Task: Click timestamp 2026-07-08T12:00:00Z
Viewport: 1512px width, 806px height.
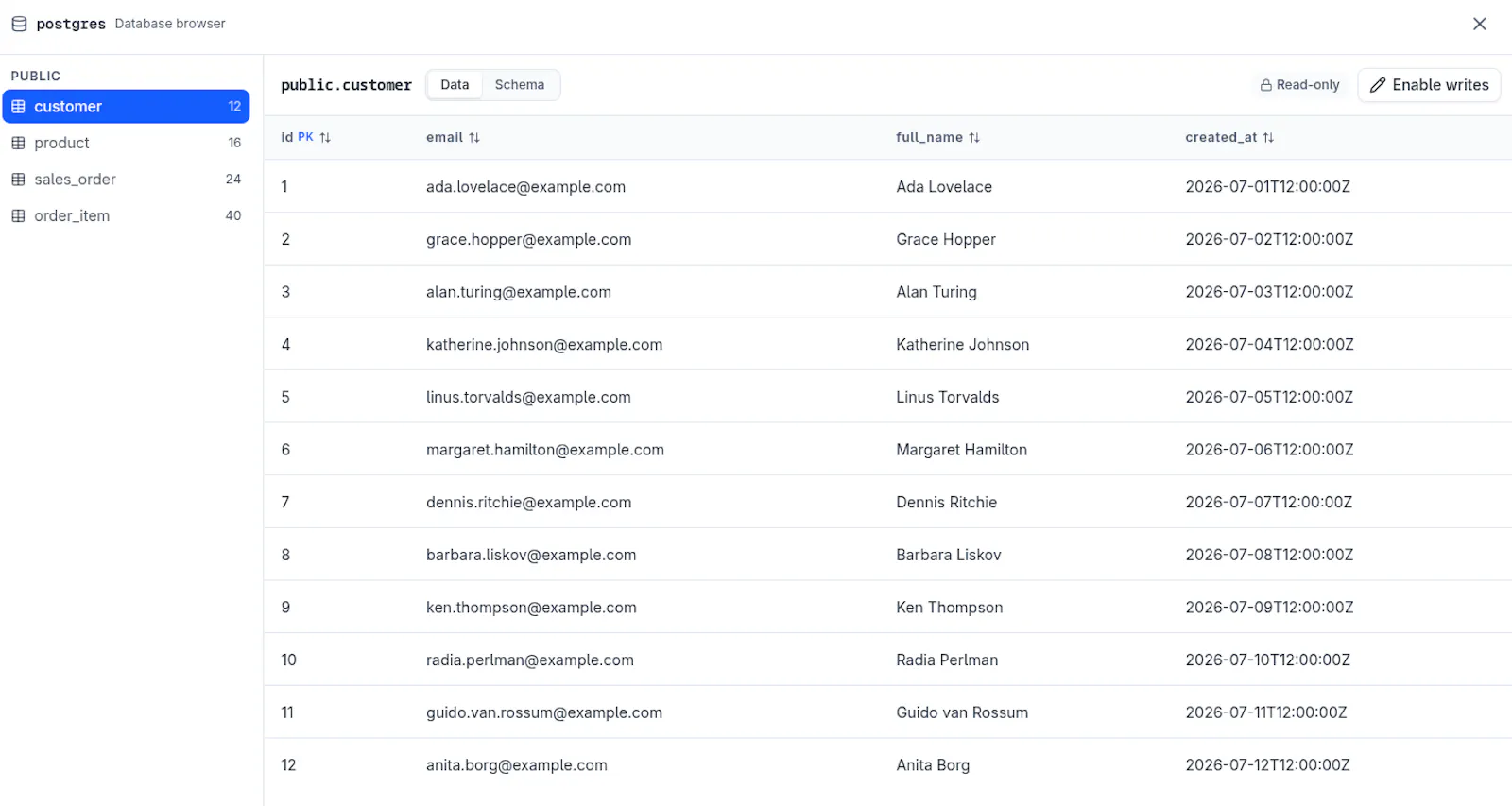Action: 1269,556
